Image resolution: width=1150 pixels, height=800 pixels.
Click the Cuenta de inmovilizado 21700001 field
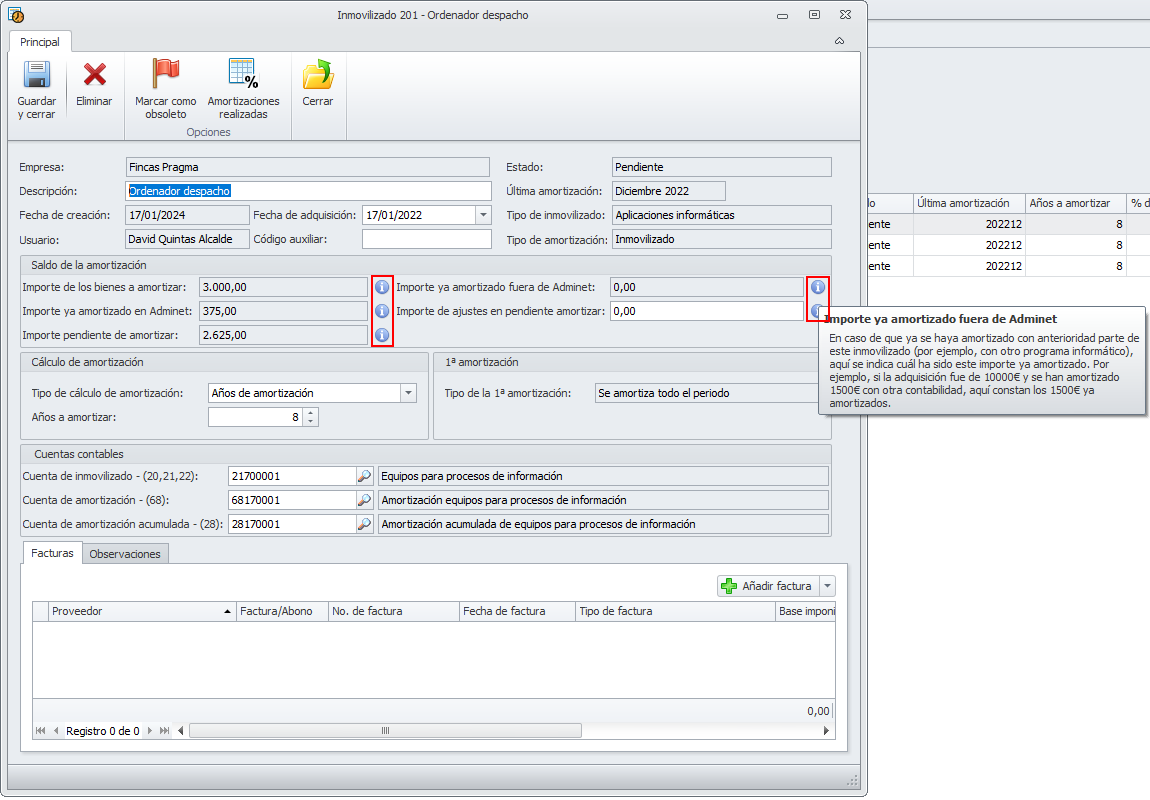point(292,477)
